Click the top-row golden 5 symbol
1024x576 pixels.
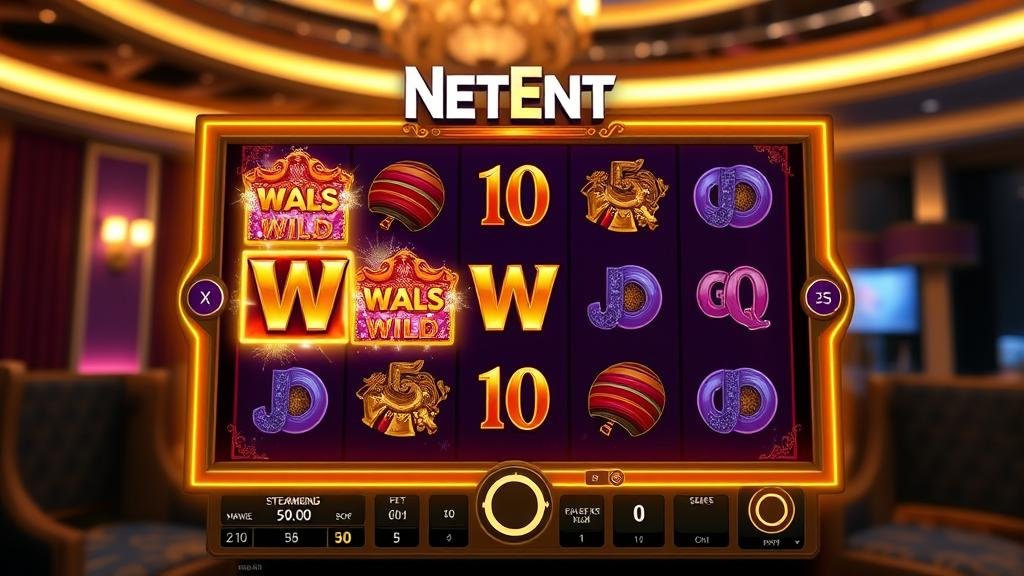[623, 195]
